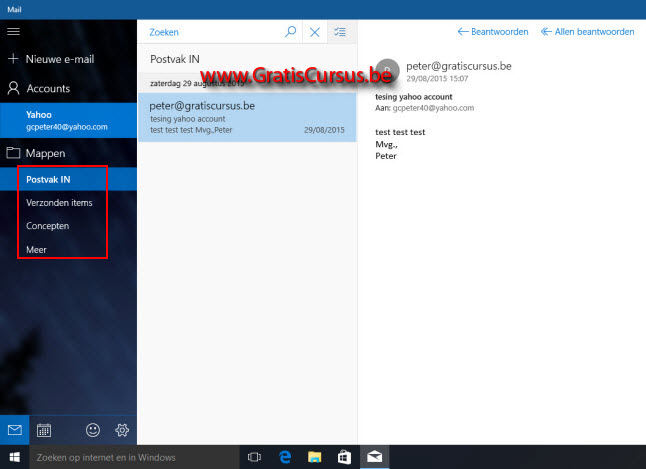Screen dimensions: 646x469
Task: Open the Calendar app icon
Action: pyautogui.click(x=44, y=430)
